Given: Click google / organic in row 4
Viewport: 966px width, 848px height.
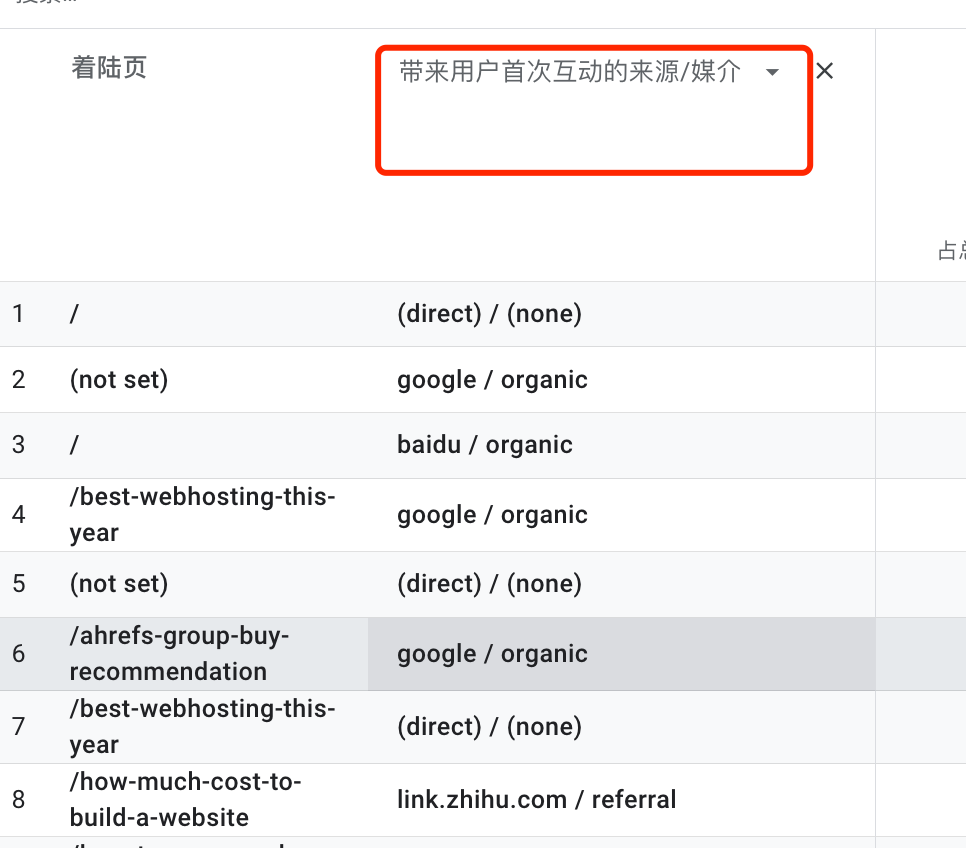Looking at the screenshot, I should coord(492,515).
